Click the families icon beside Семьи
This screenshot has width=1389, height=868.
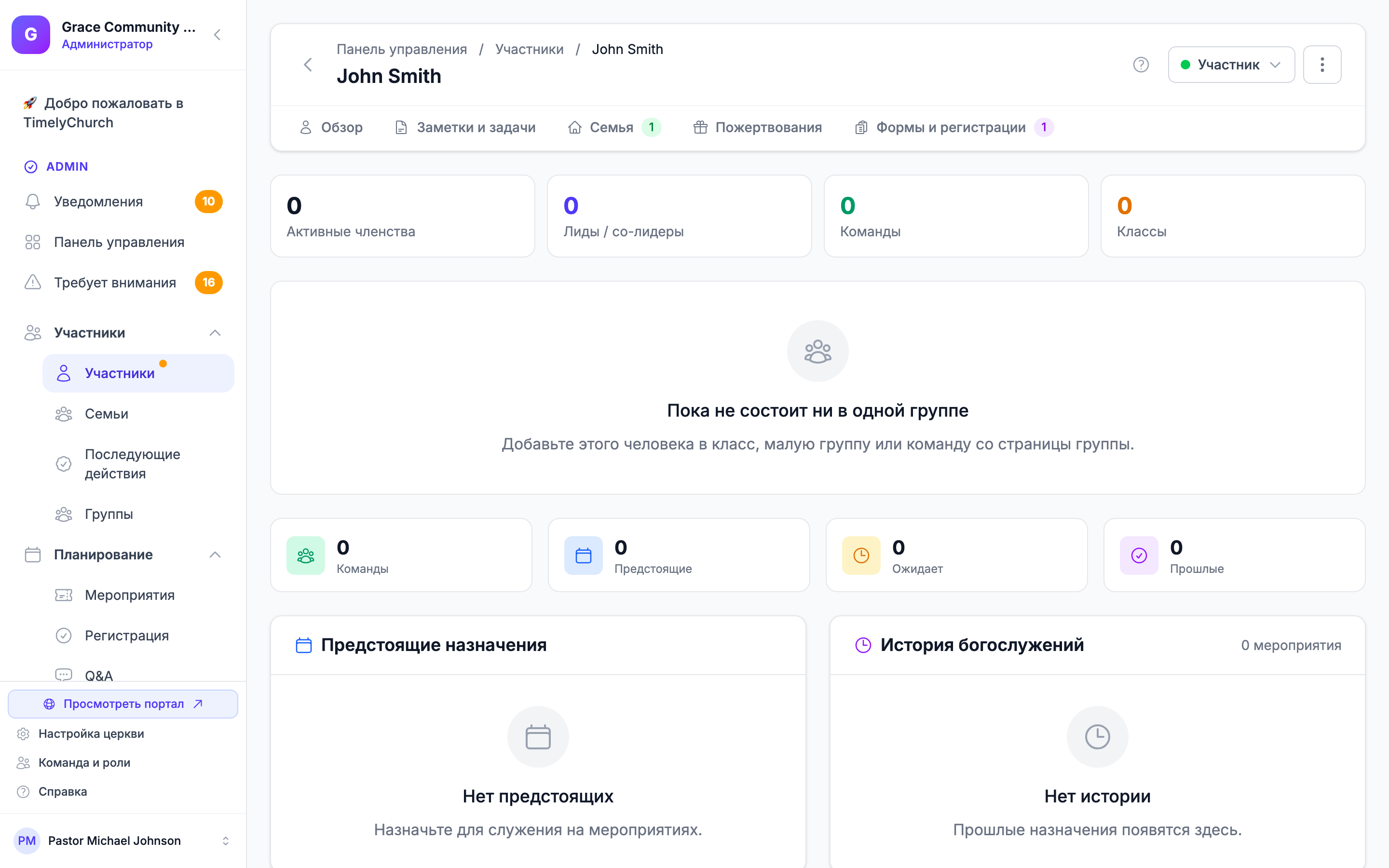64,414
